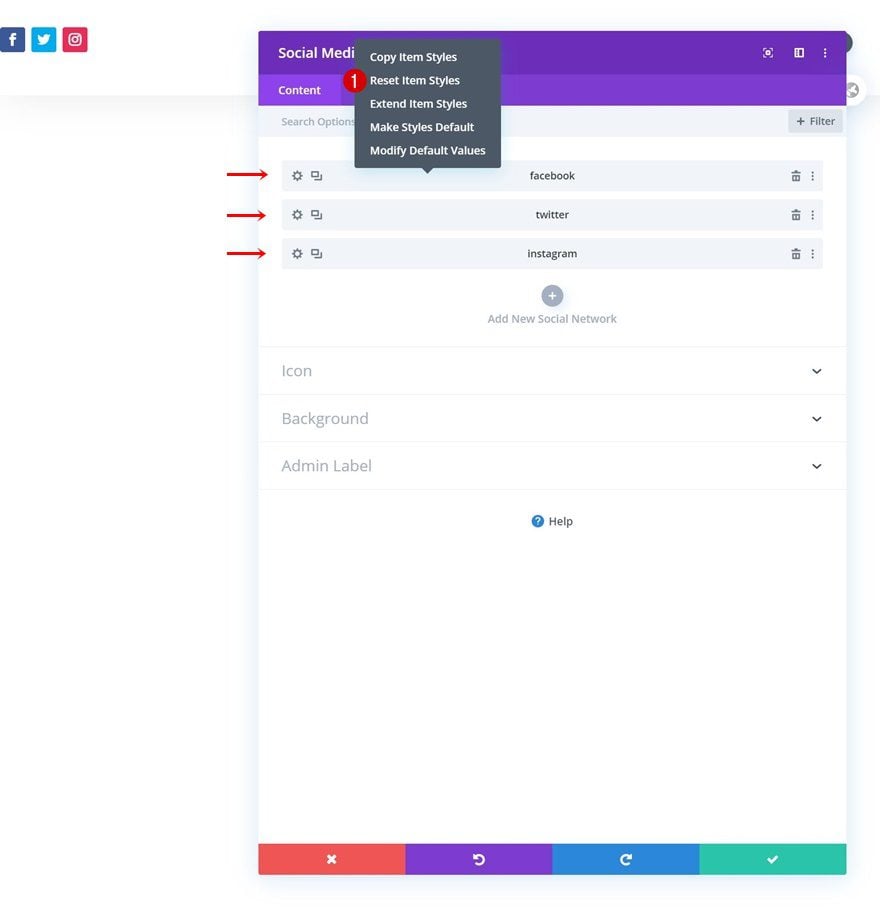Expand the Background settings section
The image size is (880, 912).
[551, 419]
